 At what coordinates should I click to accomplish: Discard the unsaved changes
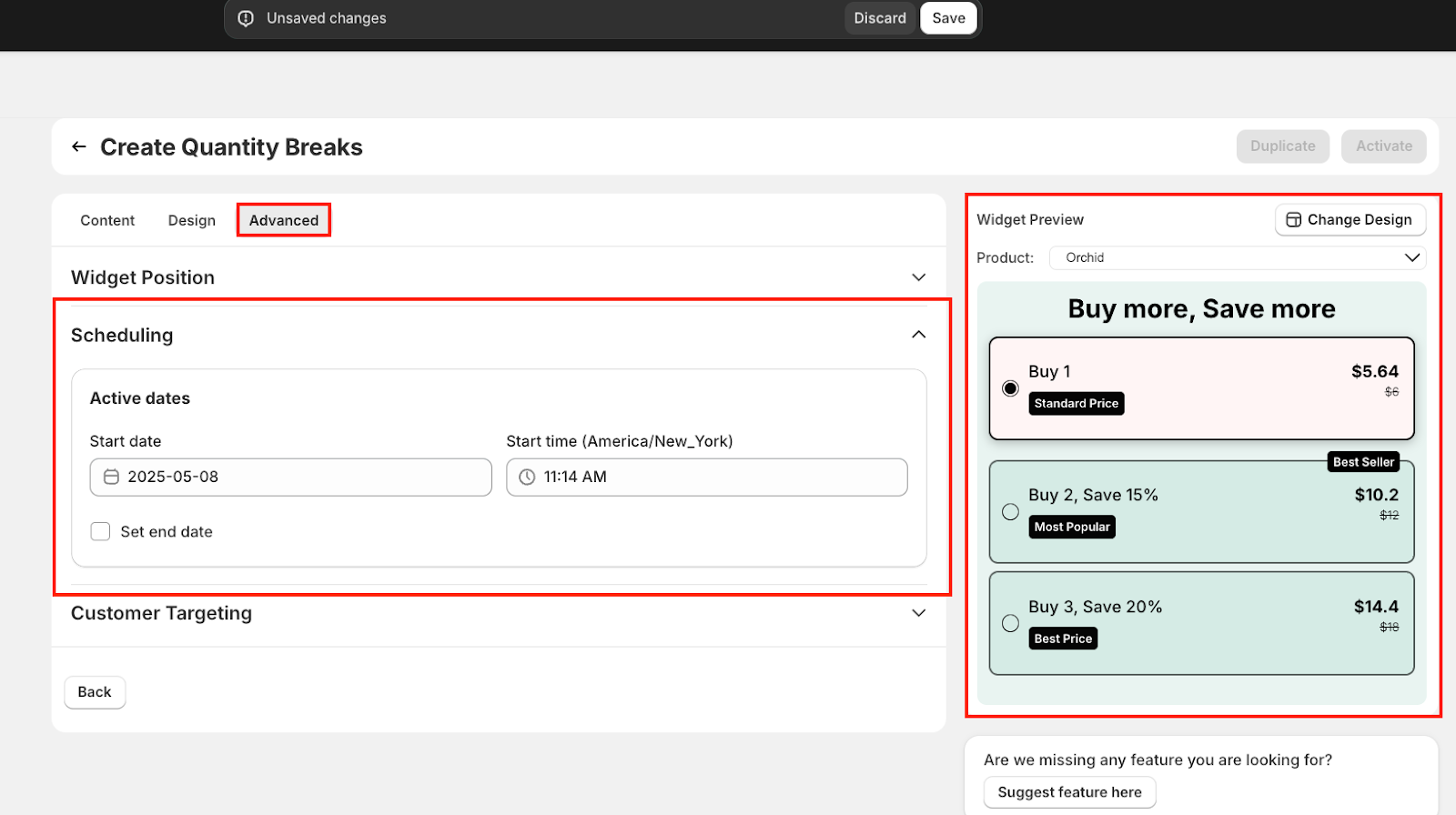click(879, 18)
